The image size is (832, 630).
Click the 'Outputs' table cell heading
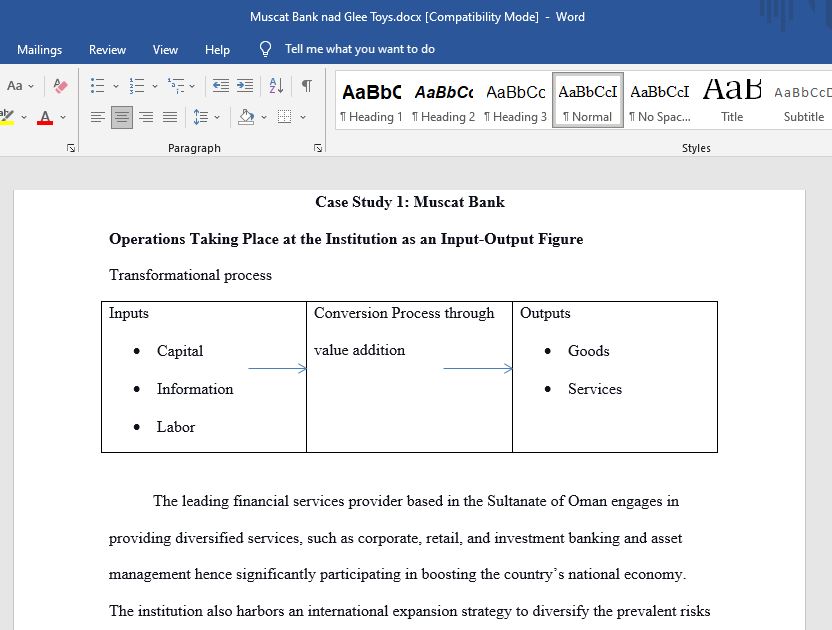click(545, 313)
